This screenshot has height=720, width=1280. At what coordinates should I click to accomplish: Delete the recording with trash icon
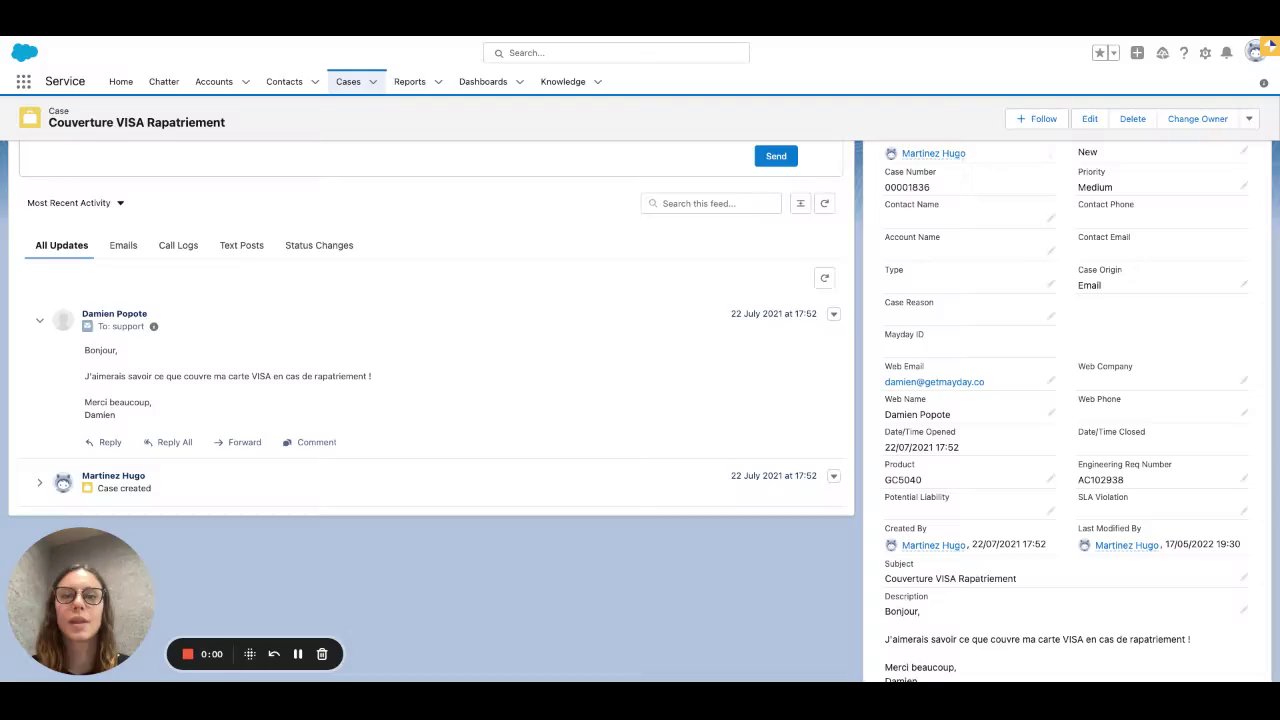(x=322, y=654)
